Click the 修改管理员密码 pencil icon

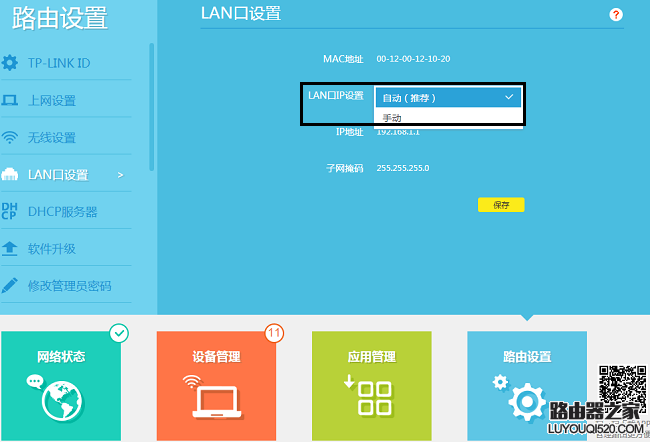coord(10,285)
